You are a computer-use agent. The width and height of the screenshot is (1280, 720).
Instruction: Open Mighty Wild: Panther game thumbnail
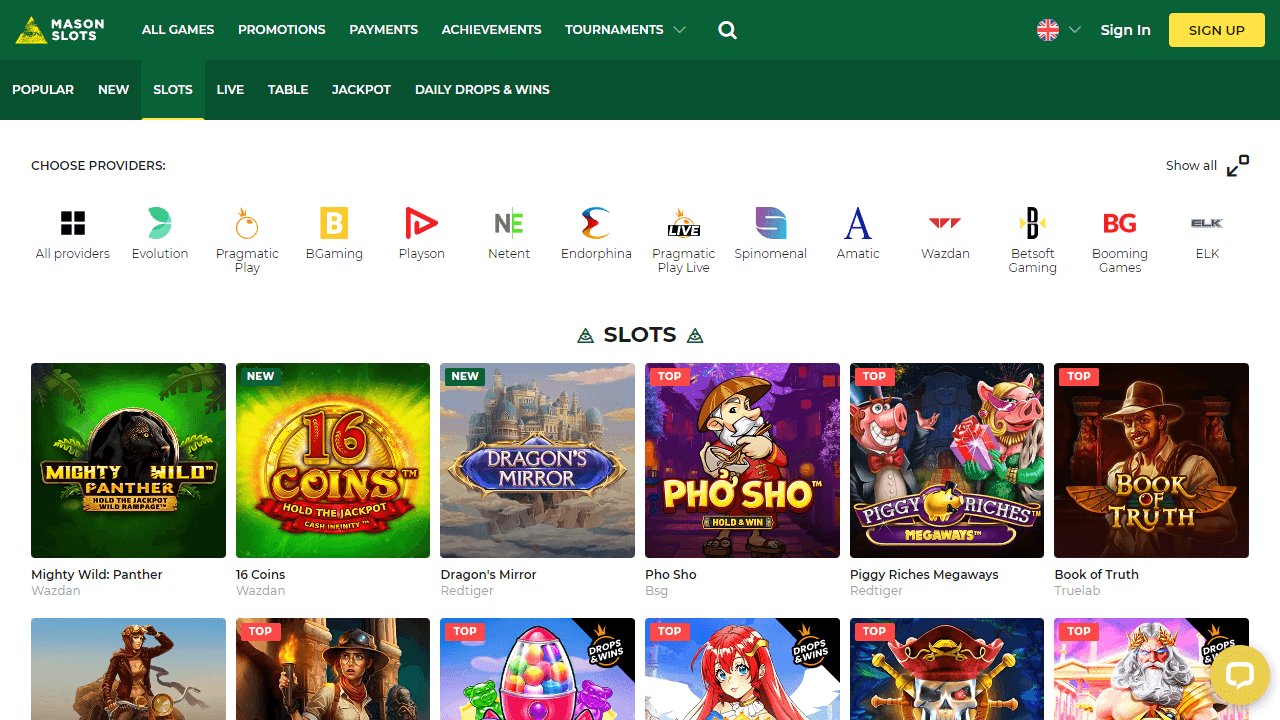[128, 460]
